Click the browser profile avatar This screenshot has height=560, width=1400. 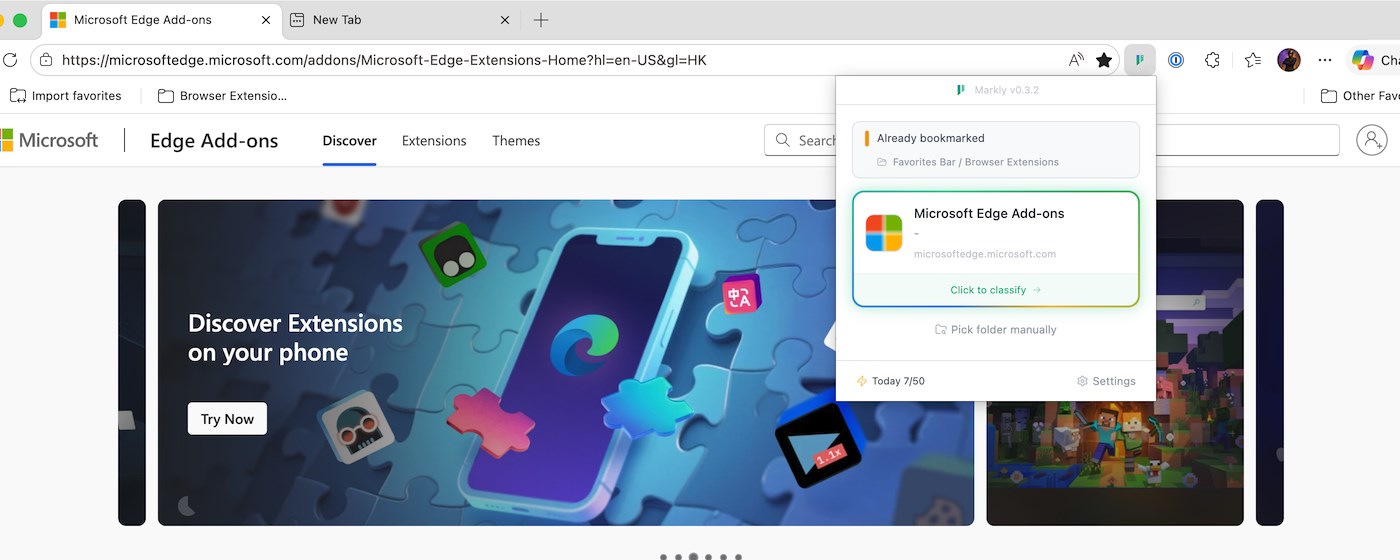(x=1289, y=60)
